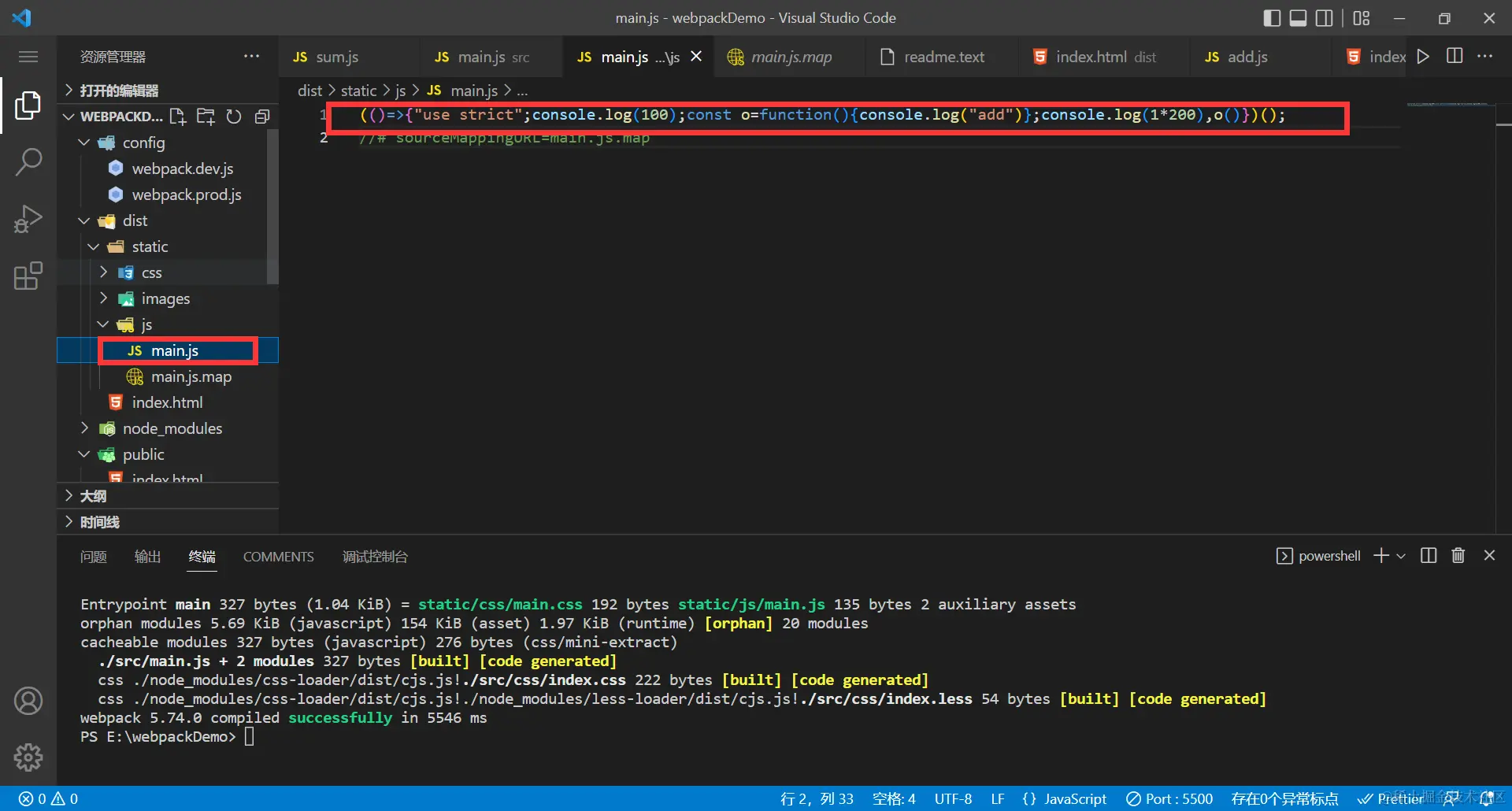Select webpack.prod.js in explorer
This screenshot has width=1512, height=811.
pyautogui.click(x=187, y=194)
